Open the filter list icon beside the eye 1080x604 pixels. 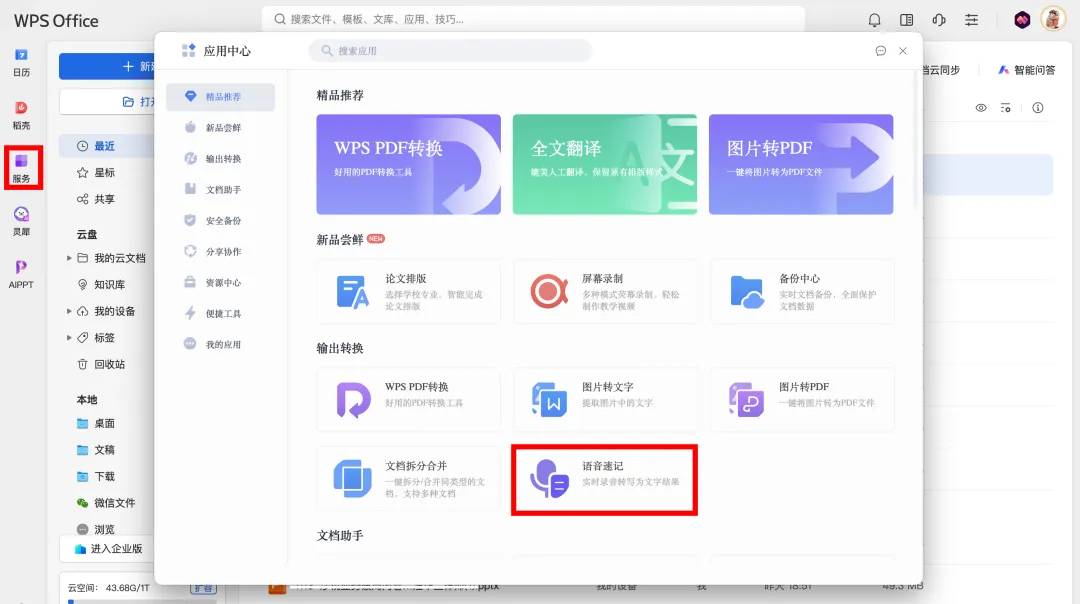(1006, 108)
